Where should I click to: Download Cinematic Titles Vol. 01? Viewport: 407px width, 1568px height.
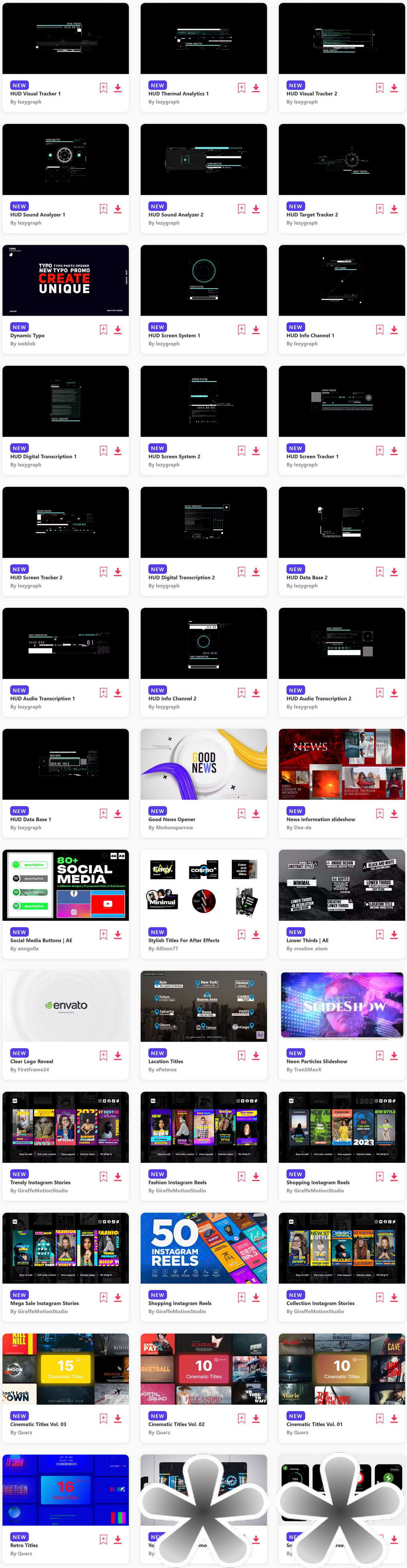click(x=394, y=1418)
